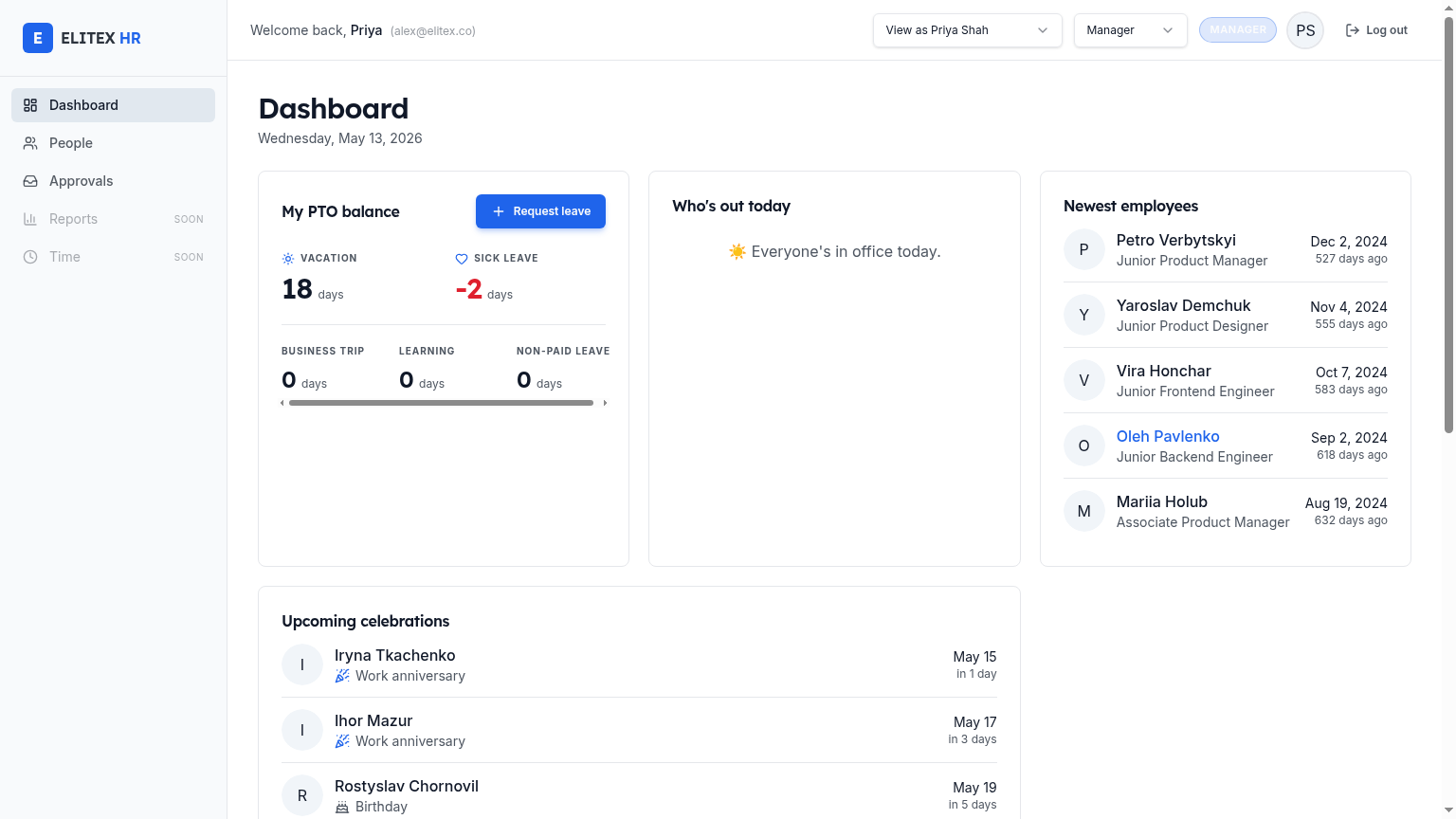
Task: Select the Time menu item
Action: click(113, 257)
